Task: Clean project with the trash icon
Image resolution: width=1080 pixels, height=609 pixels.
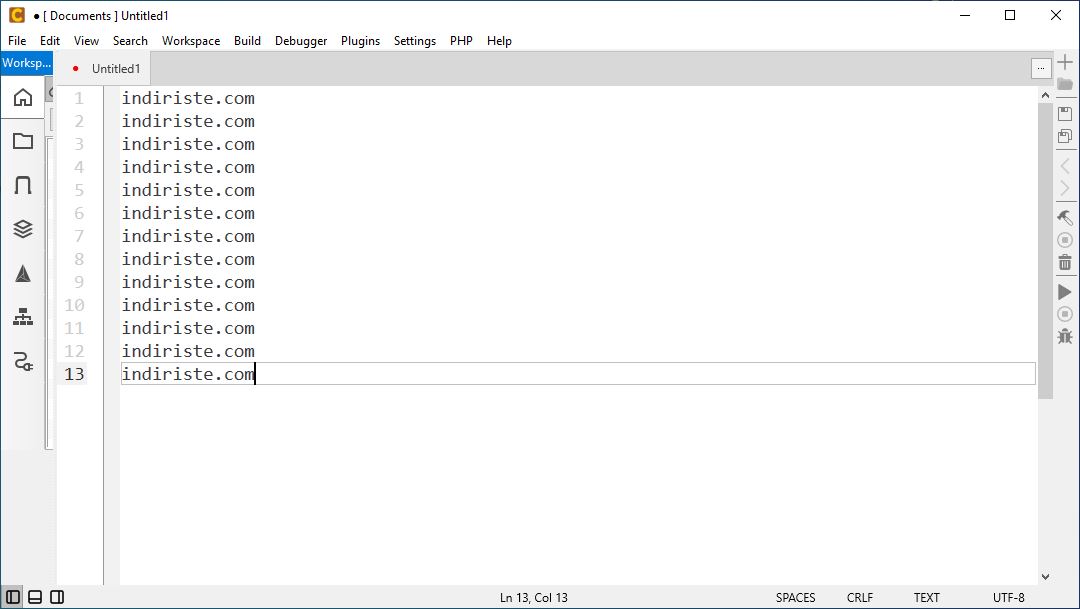Action: pos(1065,262)
